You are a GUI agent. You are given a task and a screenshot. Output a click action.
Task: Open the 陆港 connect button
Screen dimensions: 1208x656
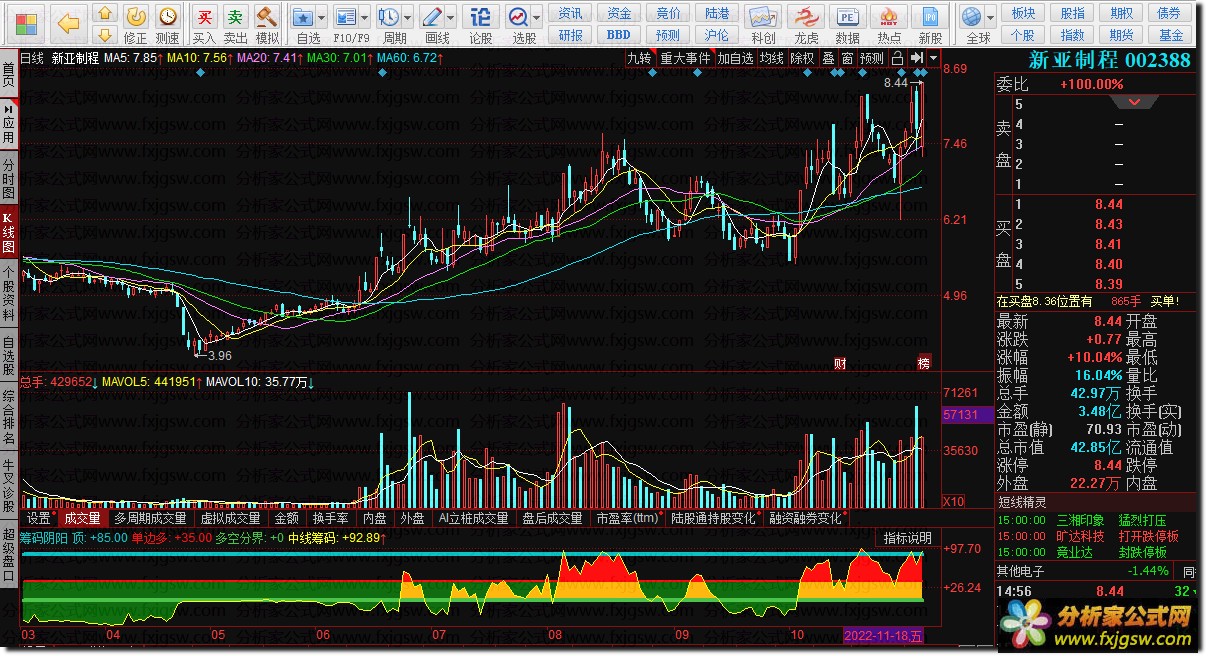717,13
